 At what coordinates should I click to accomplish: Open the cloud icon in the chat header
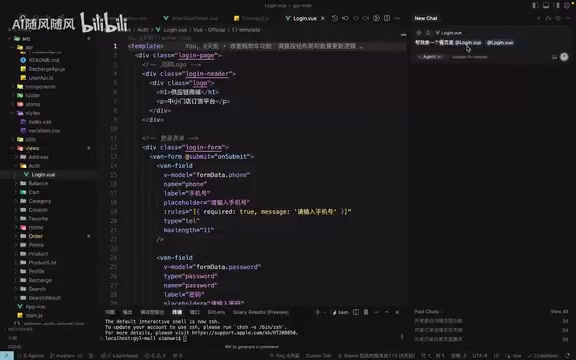[x=548, y=18]
